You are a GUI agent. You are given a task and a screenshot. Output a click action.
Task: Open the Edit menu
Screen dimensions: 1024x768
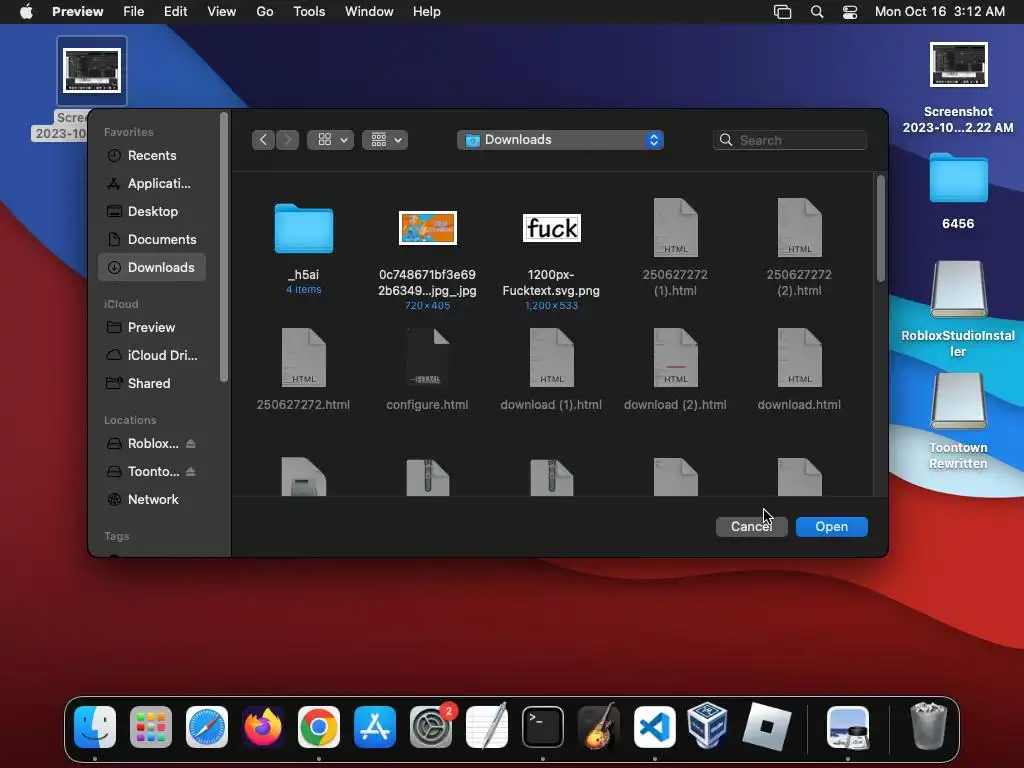176,12
